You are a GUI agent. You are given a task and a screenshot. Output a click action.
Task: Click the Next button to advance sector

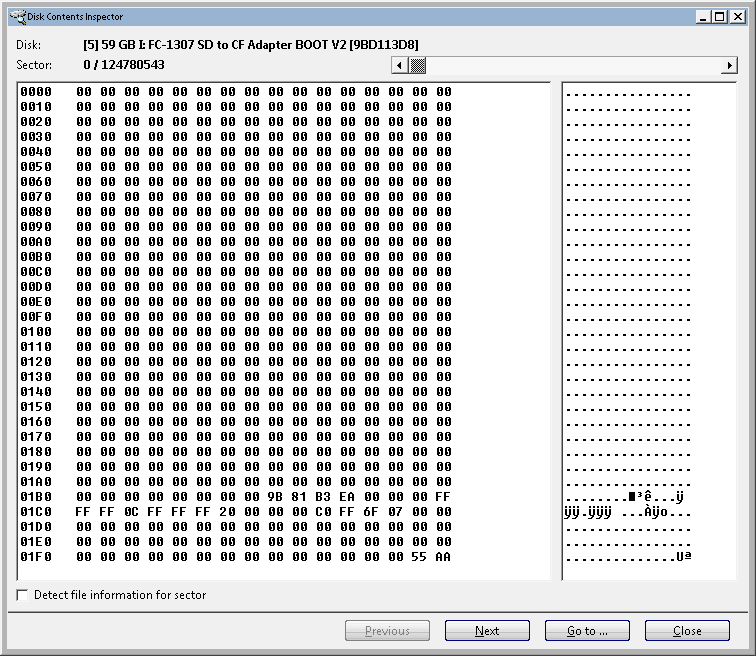pos(487,631)
